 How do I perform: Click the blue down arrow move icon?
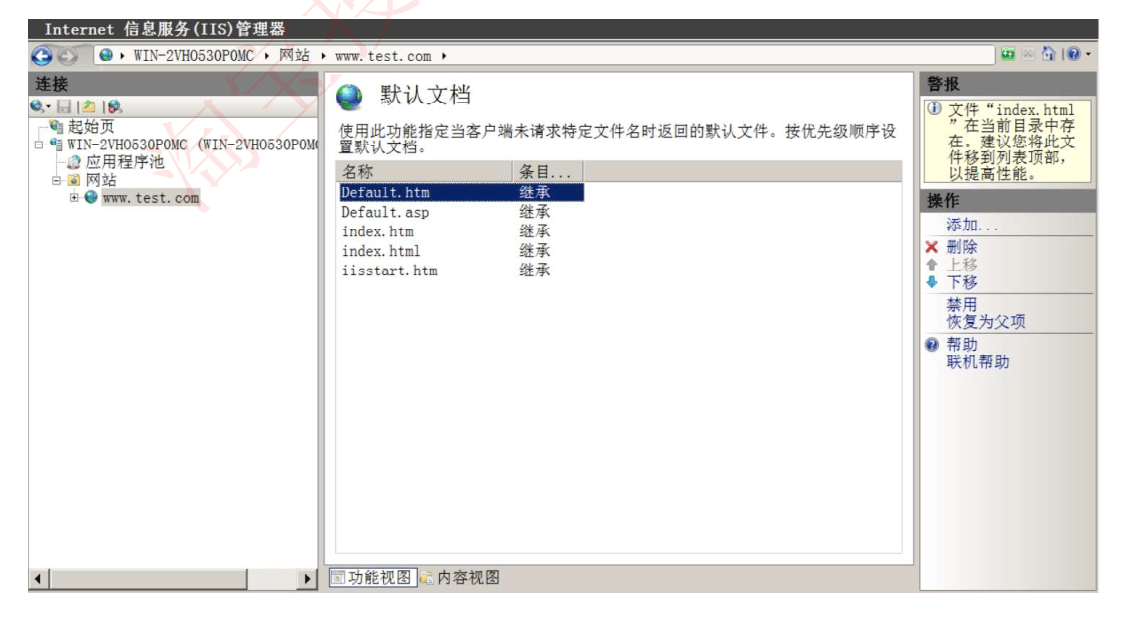click(x=931, y=282)
